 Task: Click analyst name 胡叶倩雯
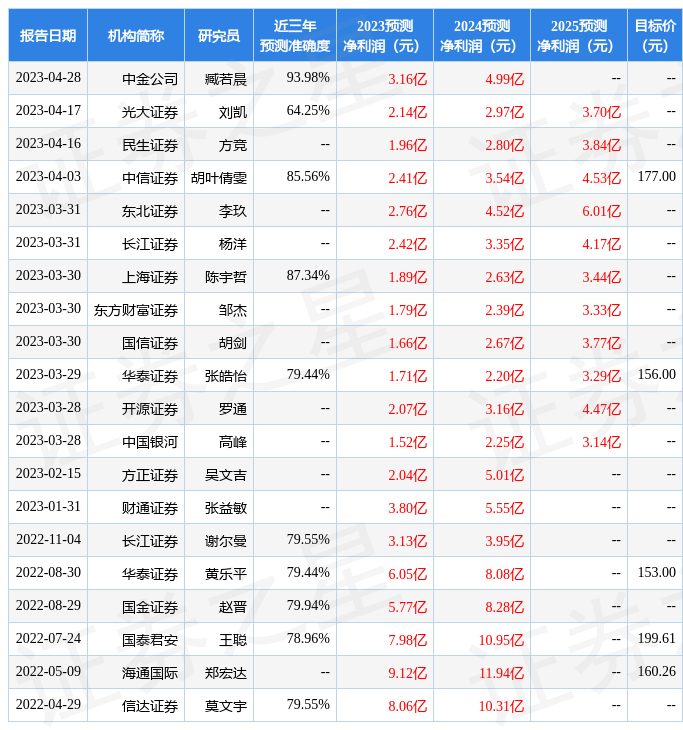[219, 178]
